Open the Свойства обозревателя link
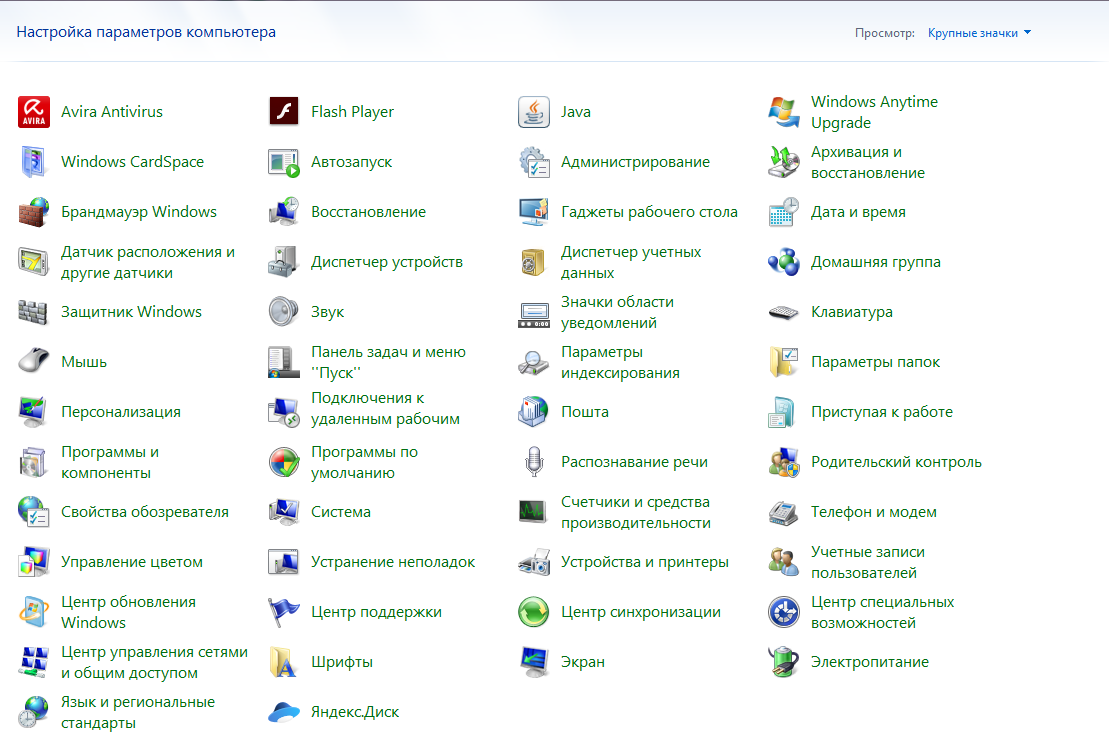 click(145, 512)
